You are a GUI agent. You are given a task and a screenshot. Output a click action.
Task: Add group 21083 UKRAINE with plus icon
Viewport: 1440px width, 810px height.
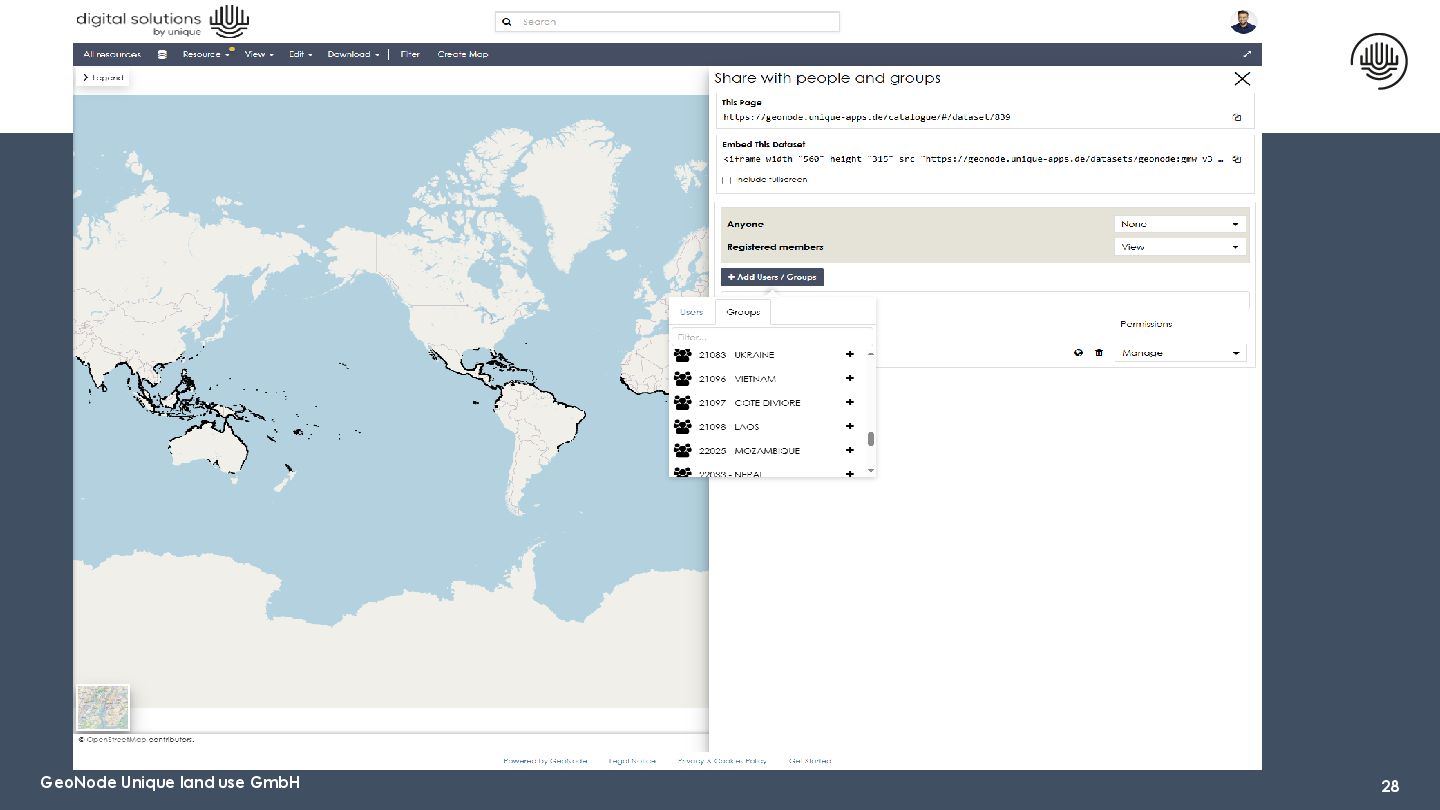pos(850,354)
